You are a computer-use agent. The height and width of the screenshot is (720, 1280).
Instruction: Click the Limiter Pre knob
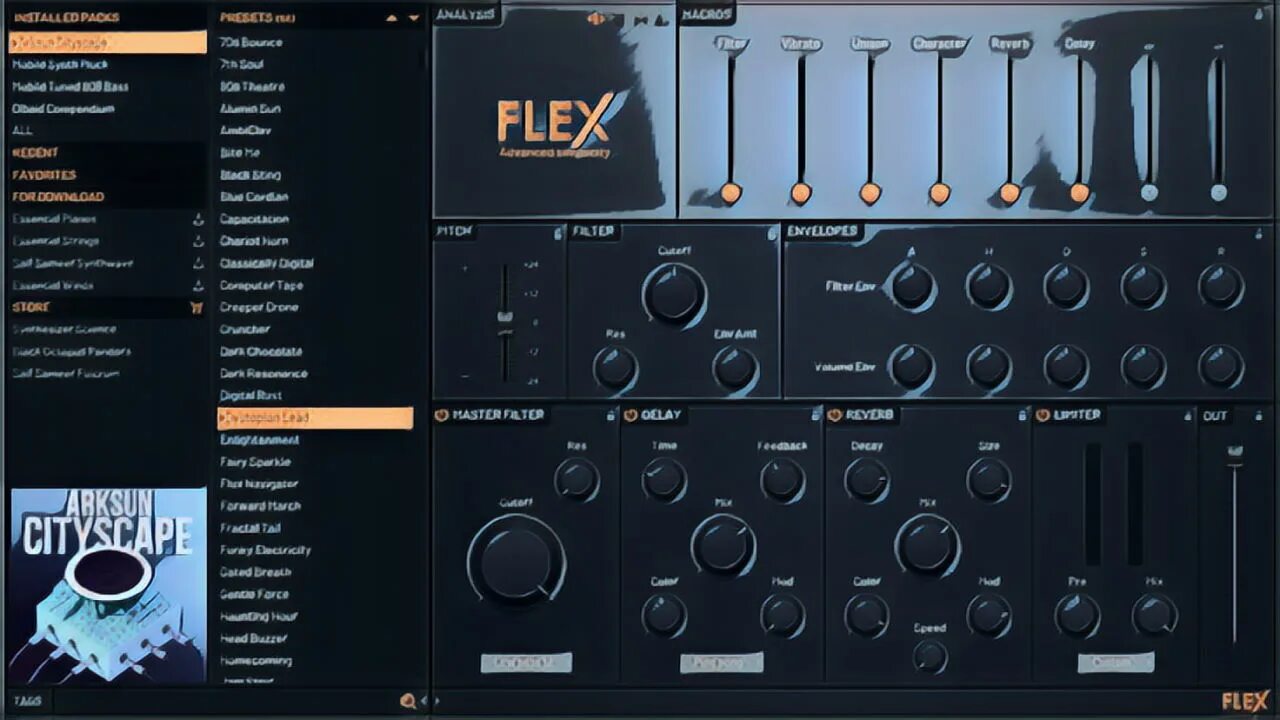click(1077, 616)
